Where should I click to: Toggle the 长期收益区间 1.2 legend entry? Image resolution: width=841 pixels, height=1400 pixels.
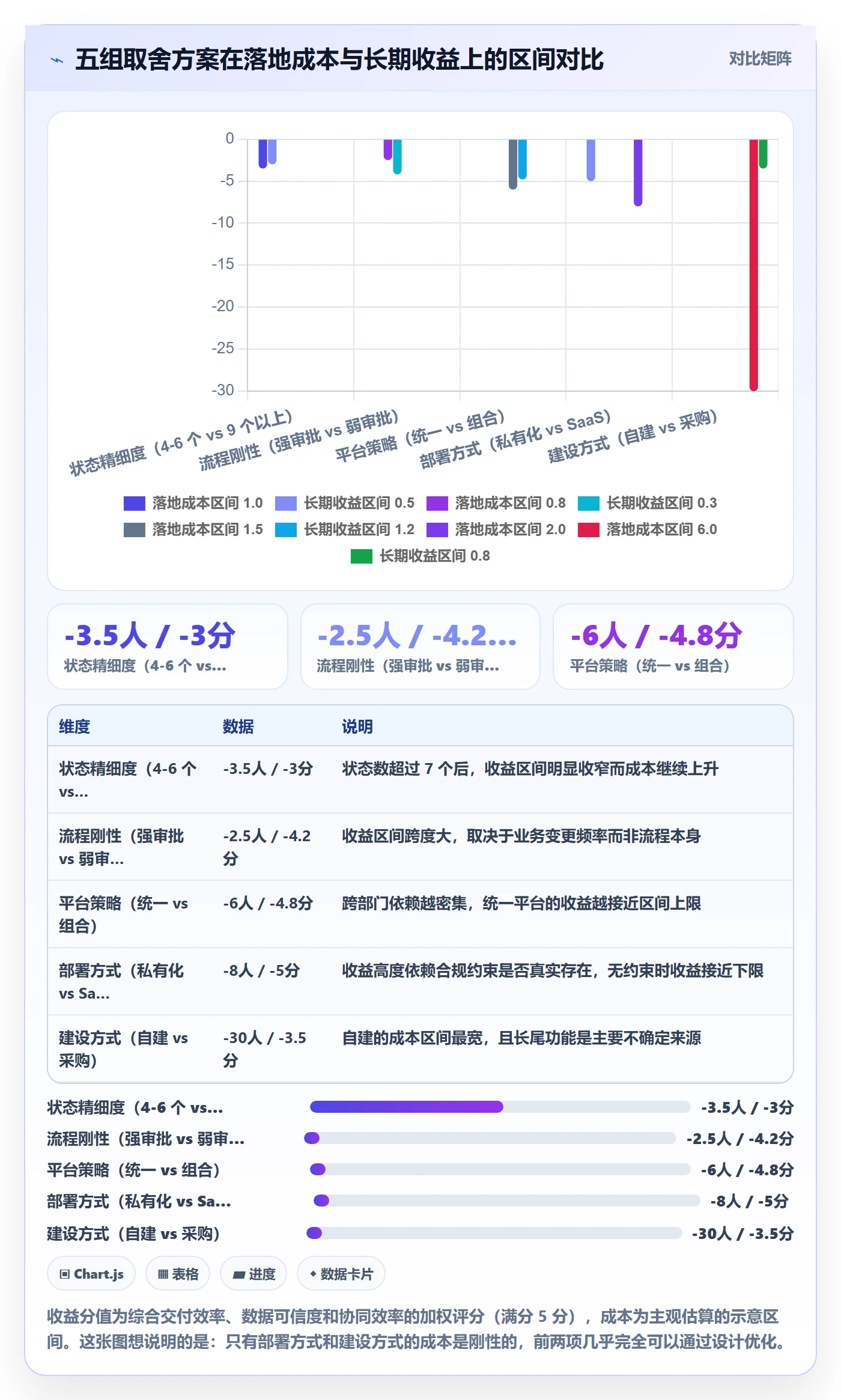click(345, 529)
